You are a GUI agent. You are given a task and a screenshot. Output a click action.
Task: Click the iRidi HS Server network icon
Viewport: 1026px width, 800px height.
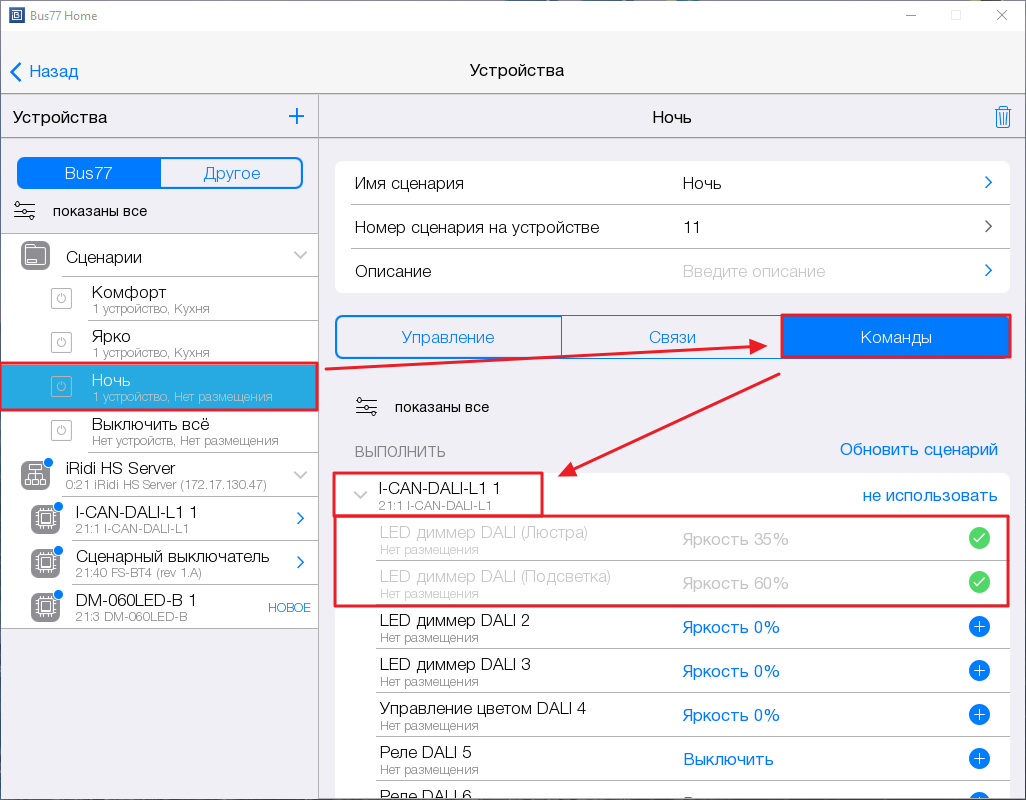pos(36,475)
